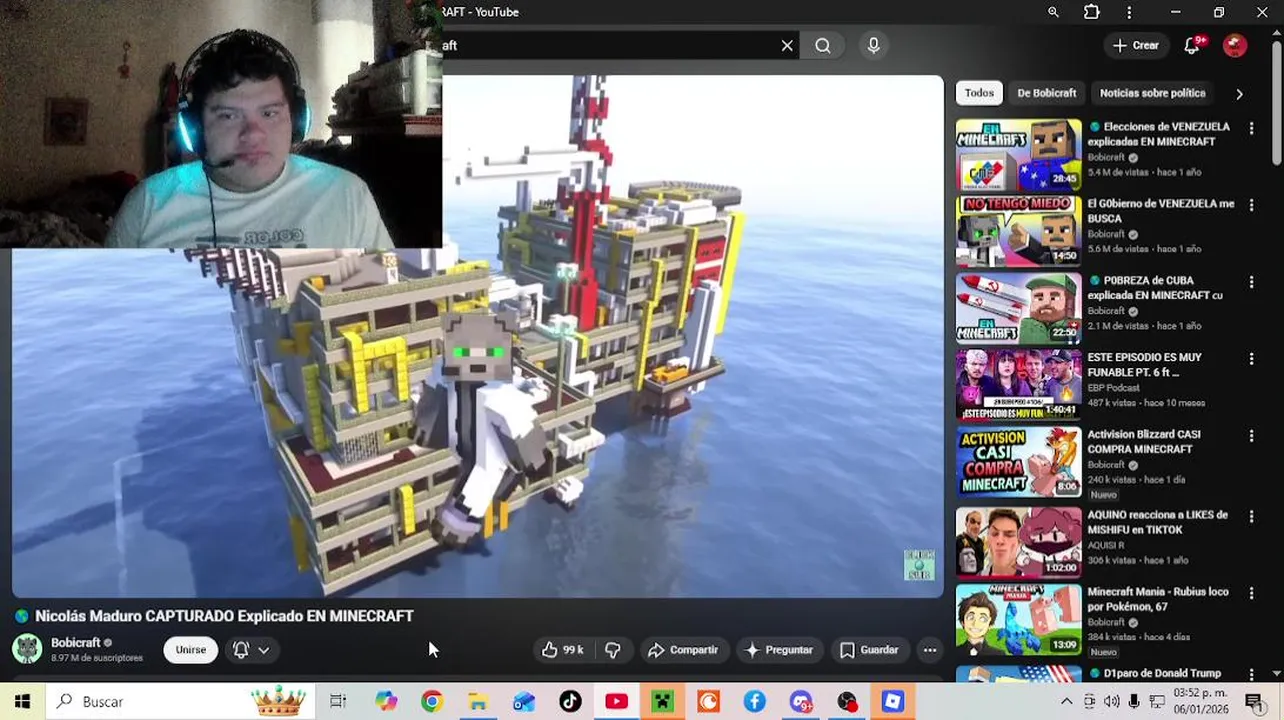Click the video title Nicolás Maduro CAPTURADO

pos(224,616)
